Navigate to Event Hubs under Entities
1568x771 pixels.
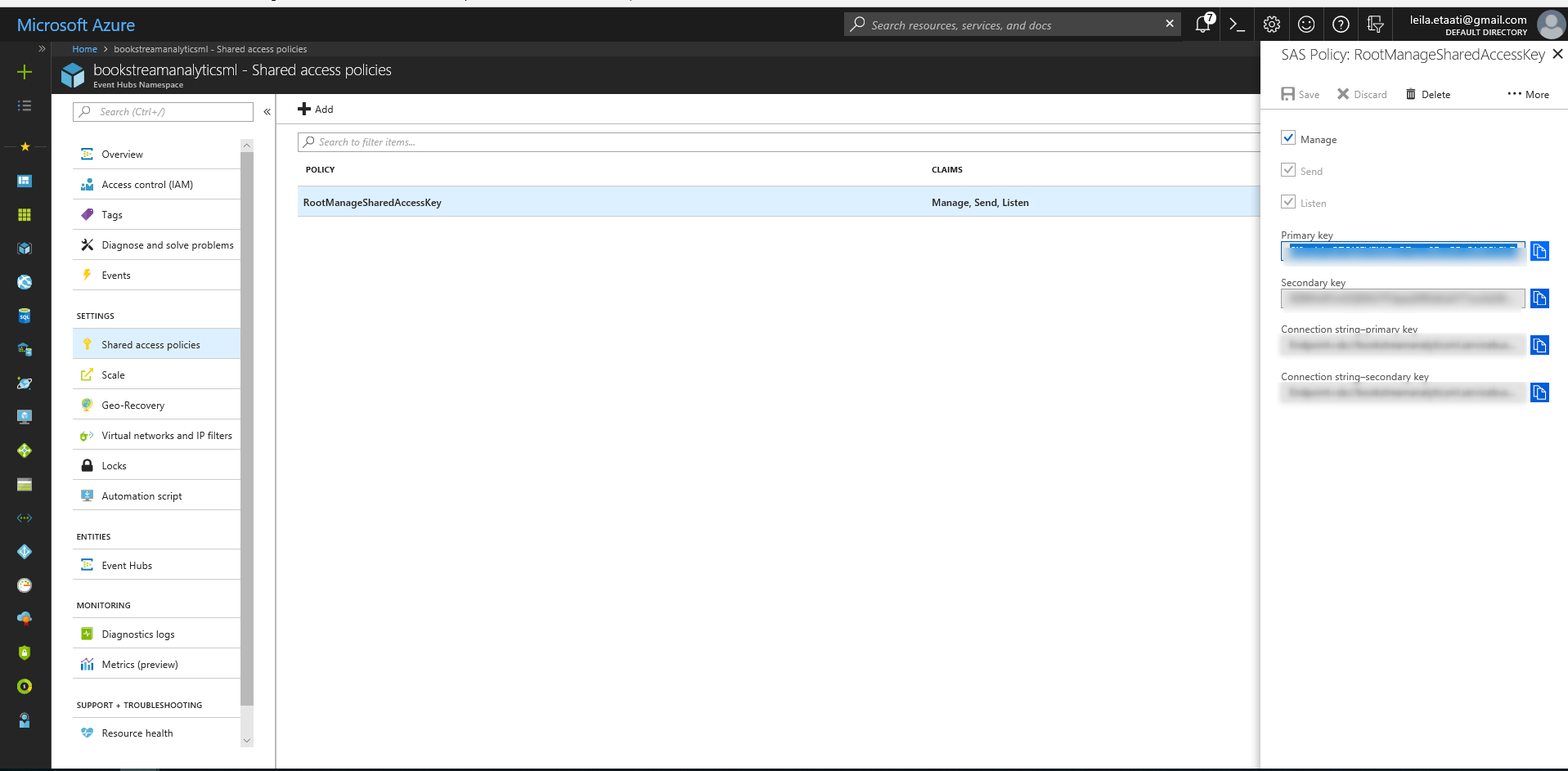tap(127, 565)
